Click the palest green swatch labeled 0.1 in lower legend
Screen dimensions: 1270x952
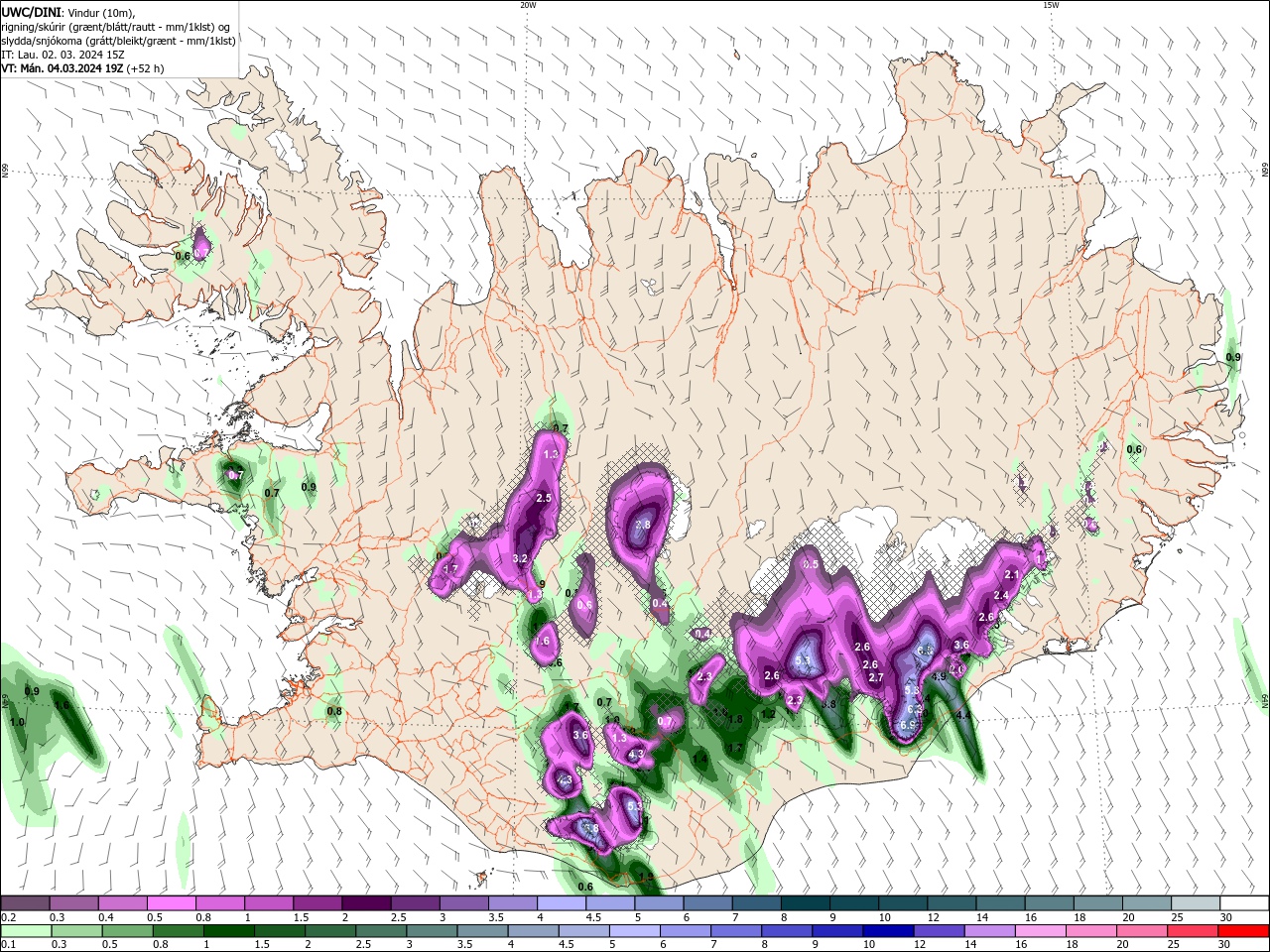pos(26,931)
